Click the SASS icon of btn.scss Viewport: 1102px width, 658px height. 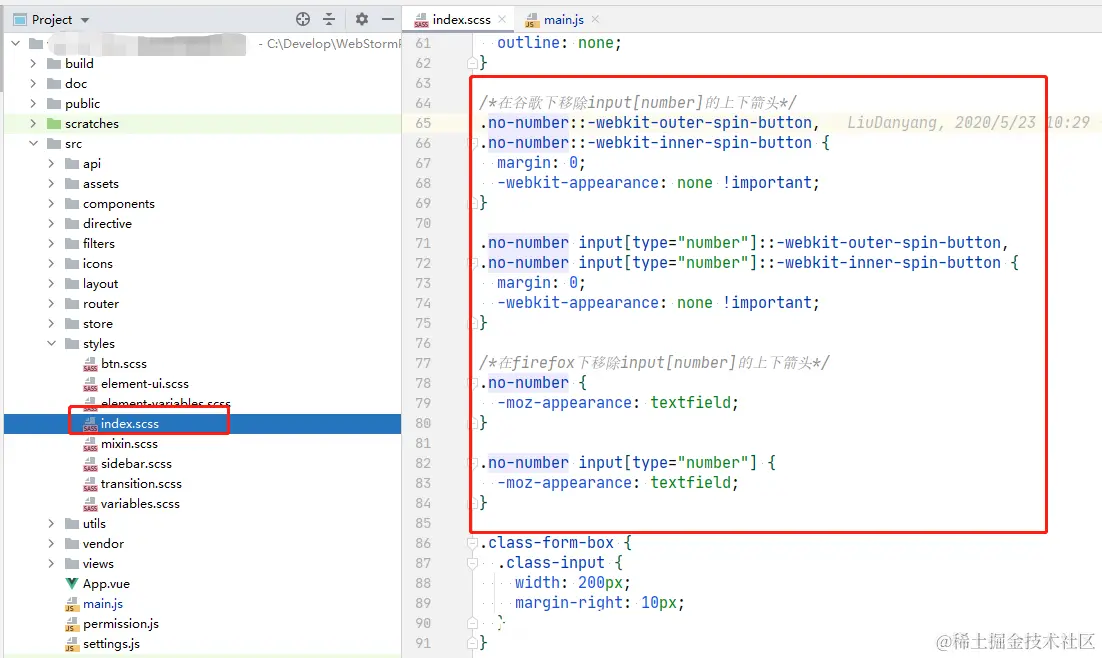click(x=90, y=365)
